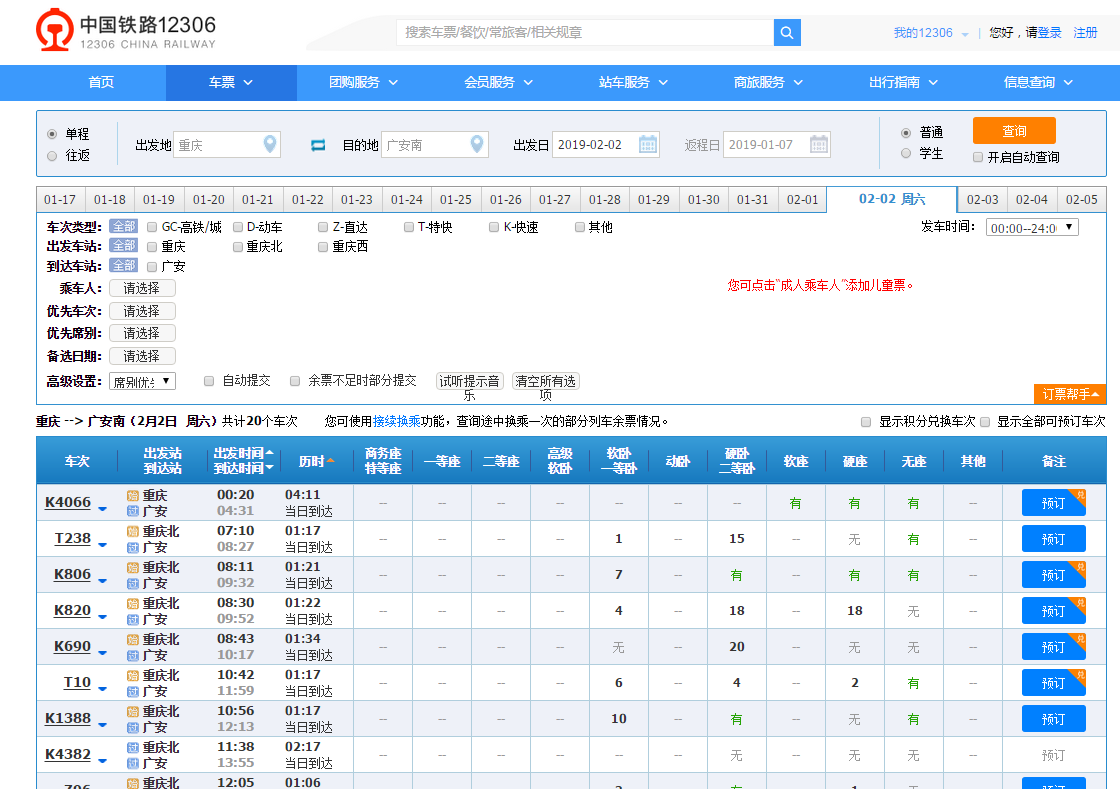Open the 车票 navigation menu

[x=231, y=82]
